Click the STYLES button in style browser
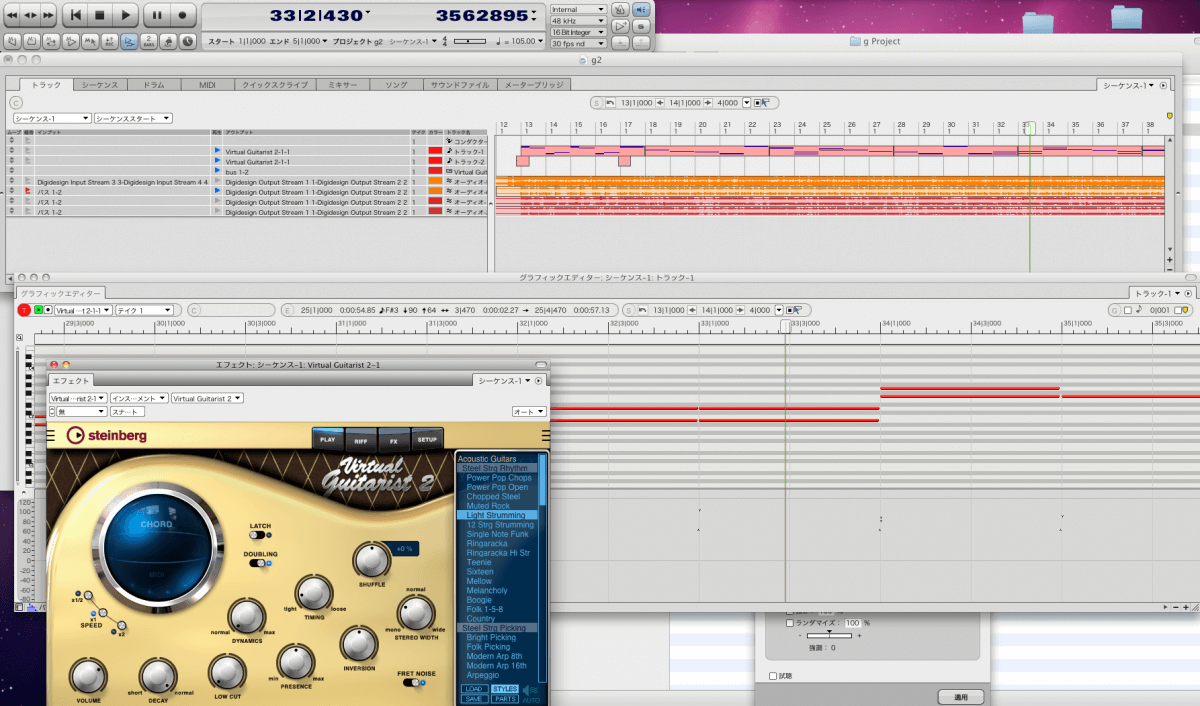Image resolution: width=1200 pixels, height=706 pixels. pyautogui.click(x=505, y=689)
